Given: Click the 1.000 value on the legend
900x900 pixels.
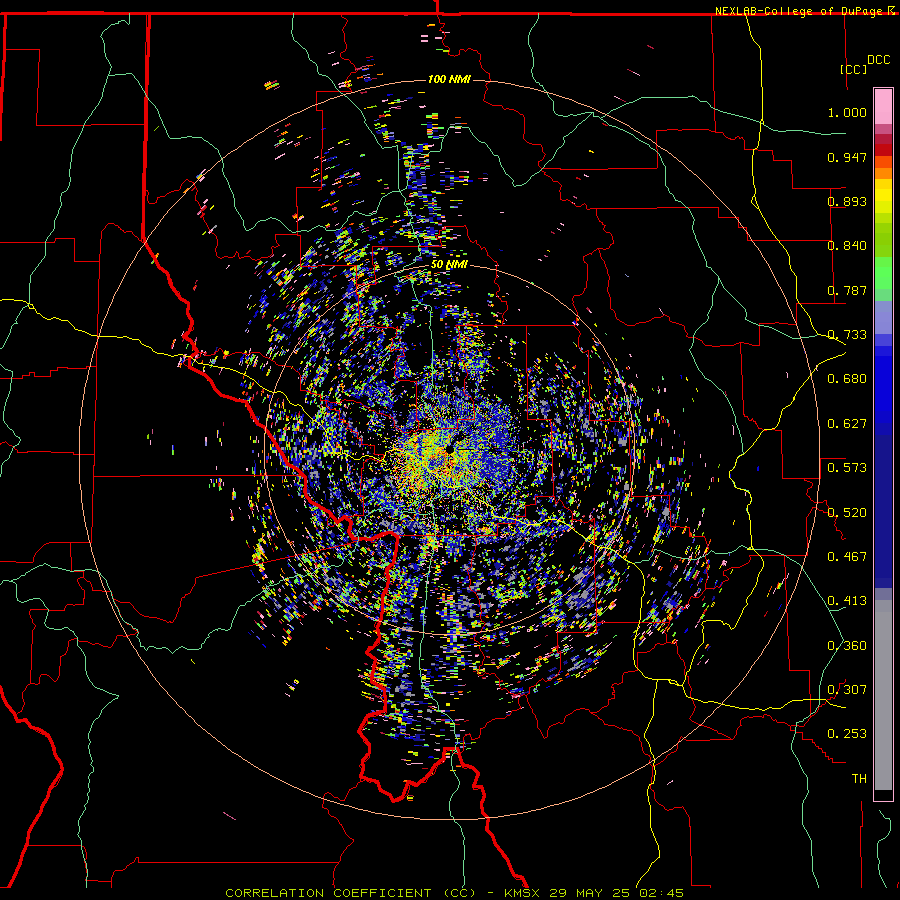Looking at the screenshot, I should click(847, 112).
